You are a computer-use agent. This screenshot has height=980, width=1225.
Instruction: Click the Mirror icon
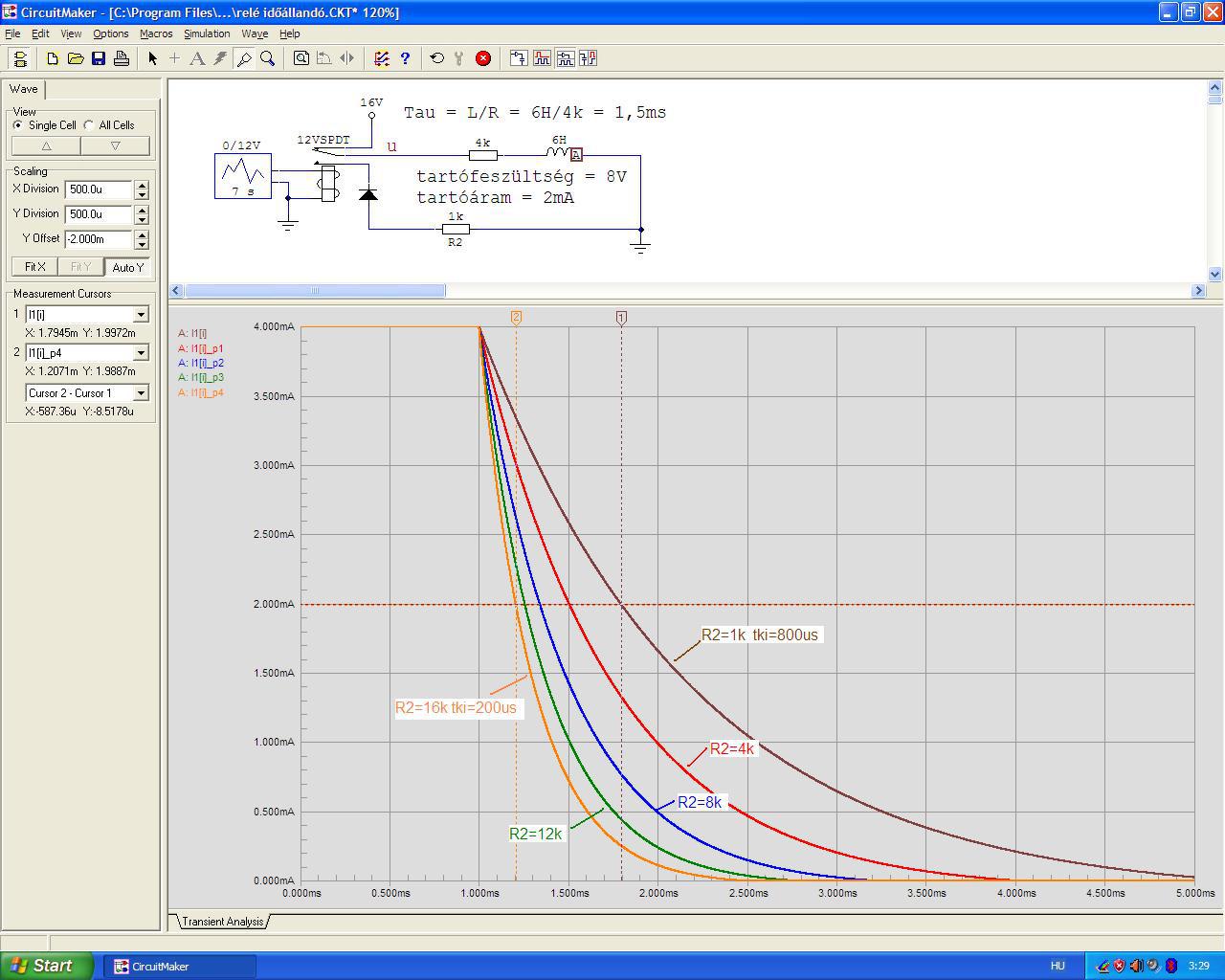(347, 58)
